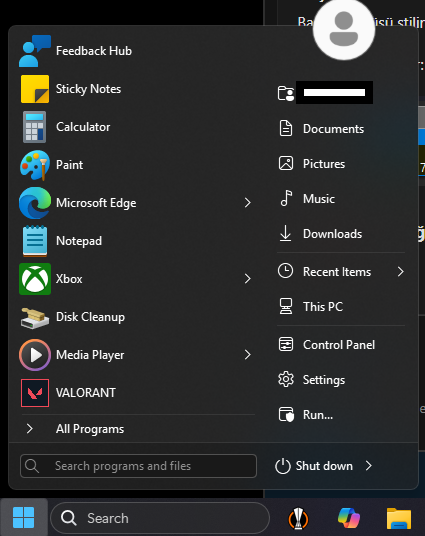Click the Run dialog icon
425x536 pixels.
[286, 414]
